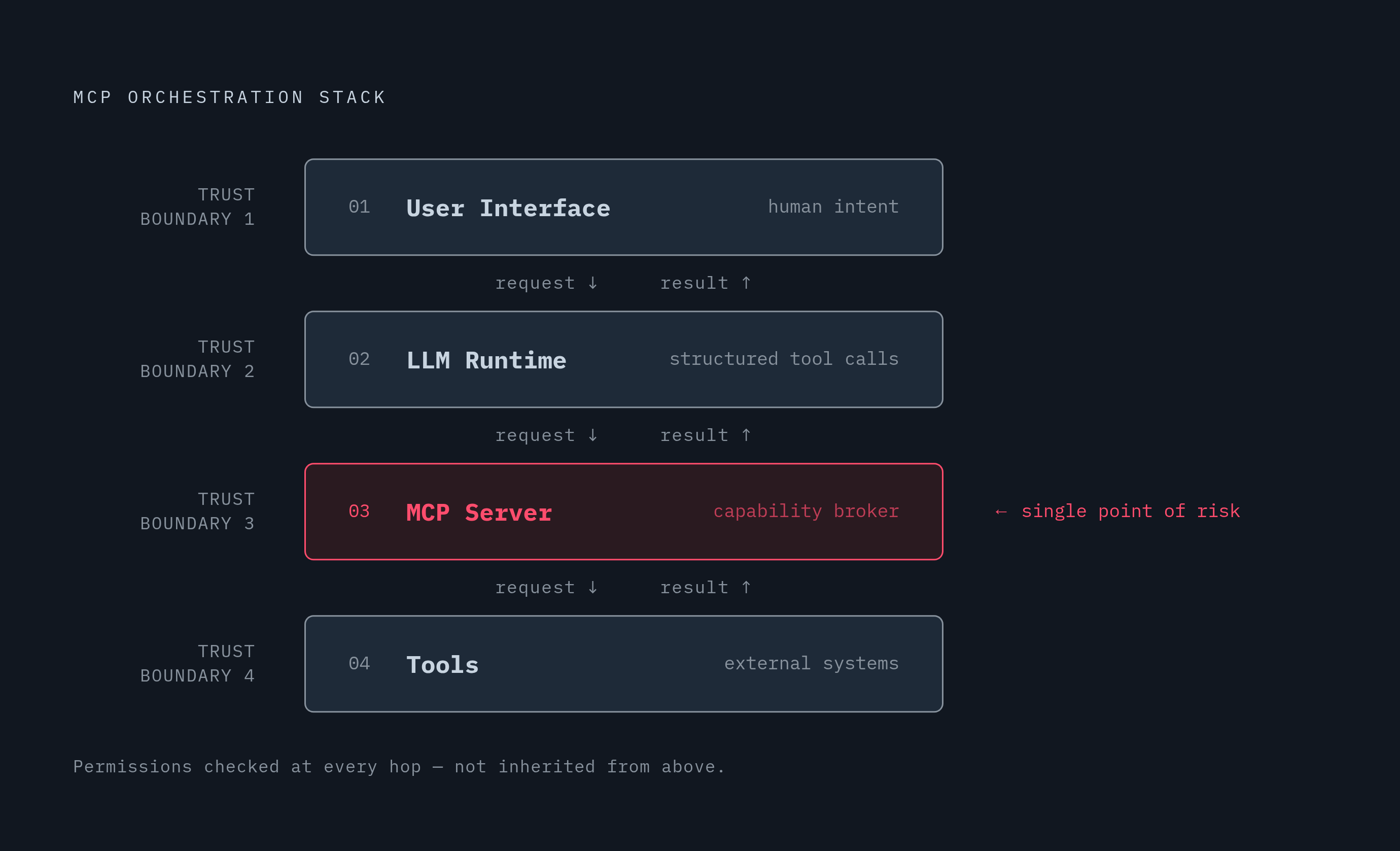Screen dimensions: 1400x851
Task: Click 'result ↑' below User Interface
Action: 706,283
